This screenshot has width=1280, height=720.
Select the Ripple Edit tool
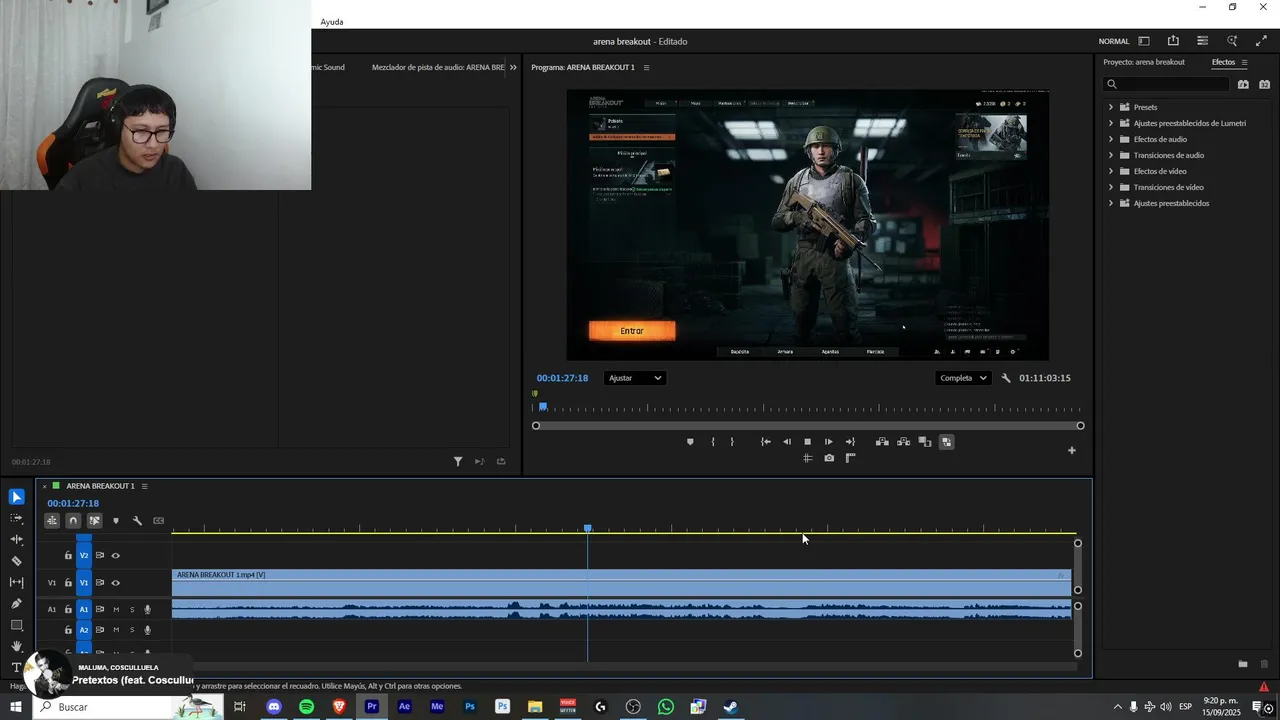coord(16,540)
